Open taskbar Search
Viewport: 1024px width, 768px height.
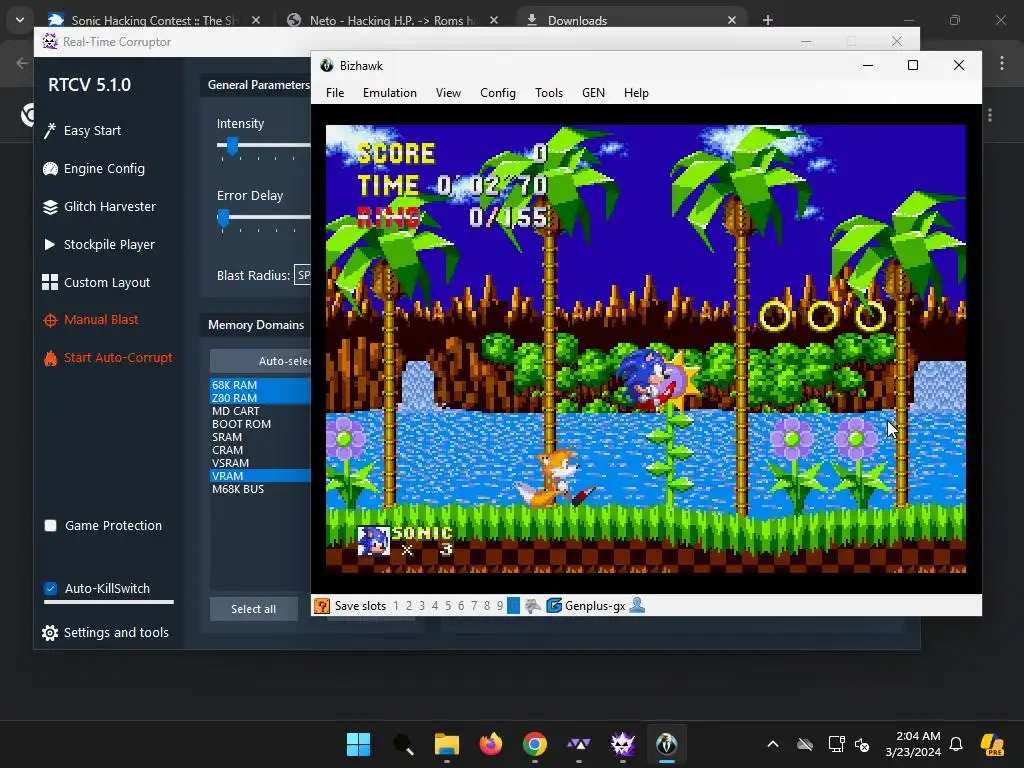pyautogui.click(x=402, y=744)
